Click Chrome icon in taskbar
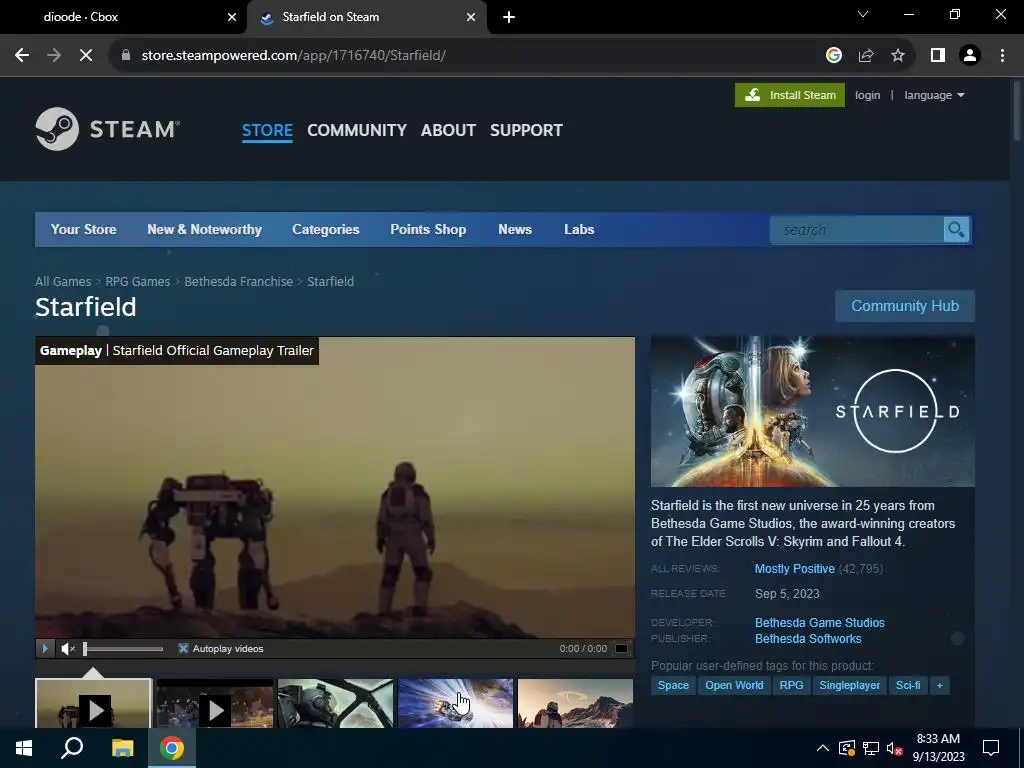Viewport: 1024px width, 768px height. tap(172, 748)
